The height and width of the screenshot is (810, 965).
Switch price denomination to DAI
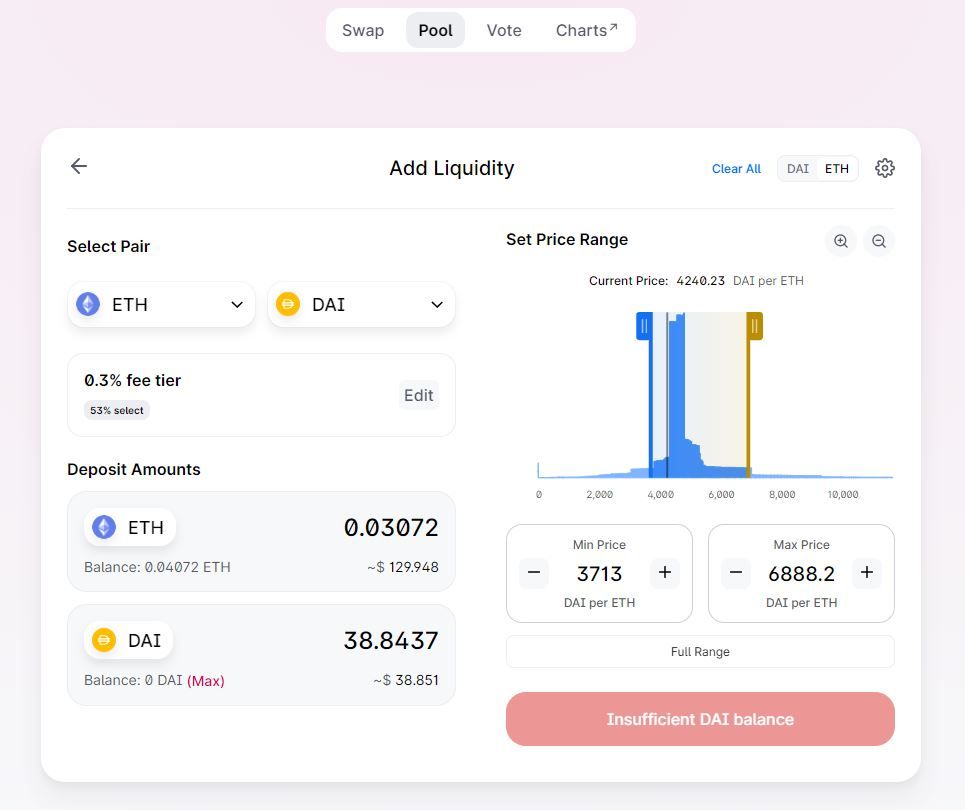coord(798,169)
